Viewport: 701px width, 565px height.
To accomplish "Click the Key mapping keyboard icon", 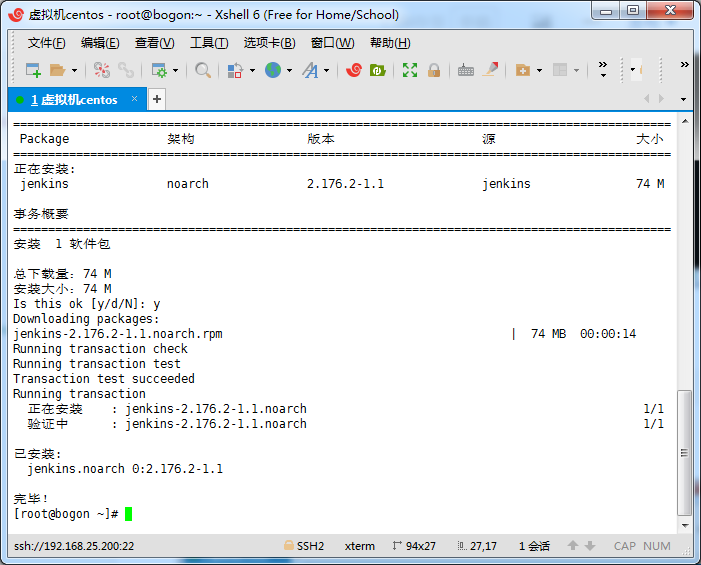I will click(465, 70).
